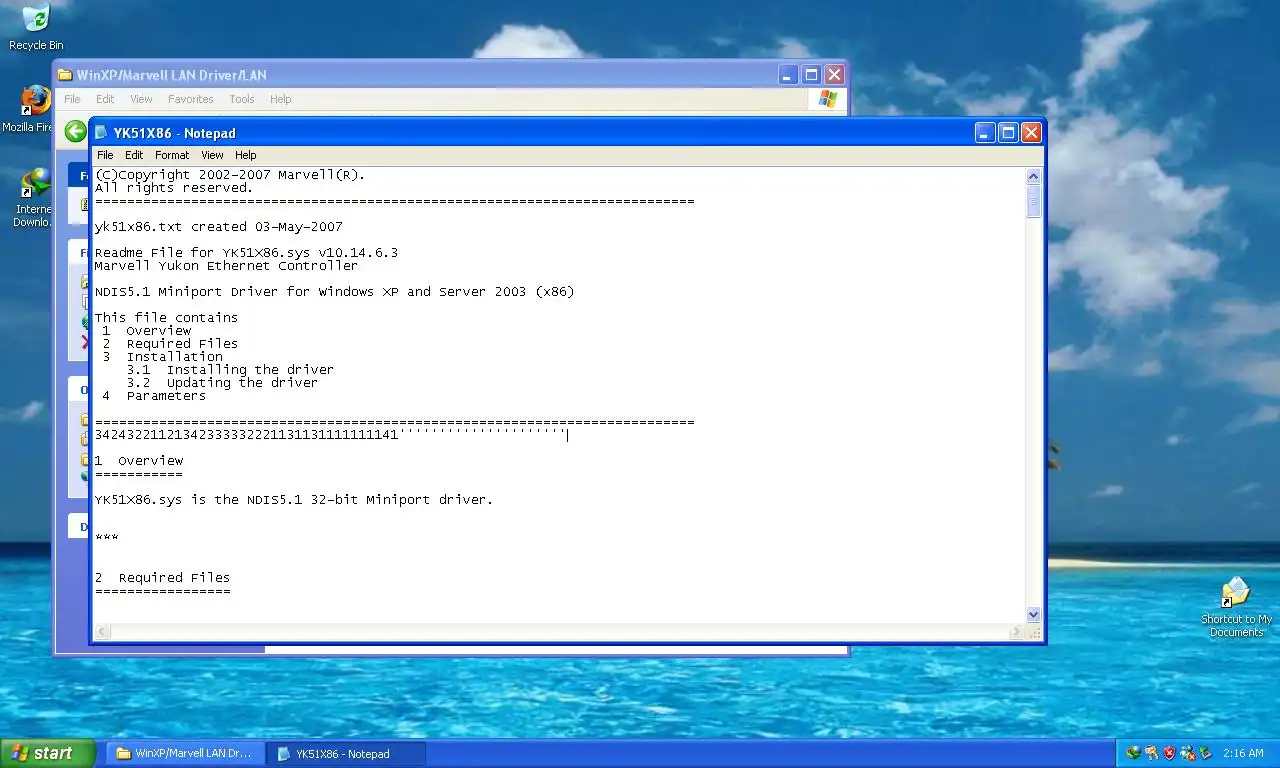Open Windows Messenger tray icon
Screen dimensions: 1280x768
click(x=1188, y=753)
